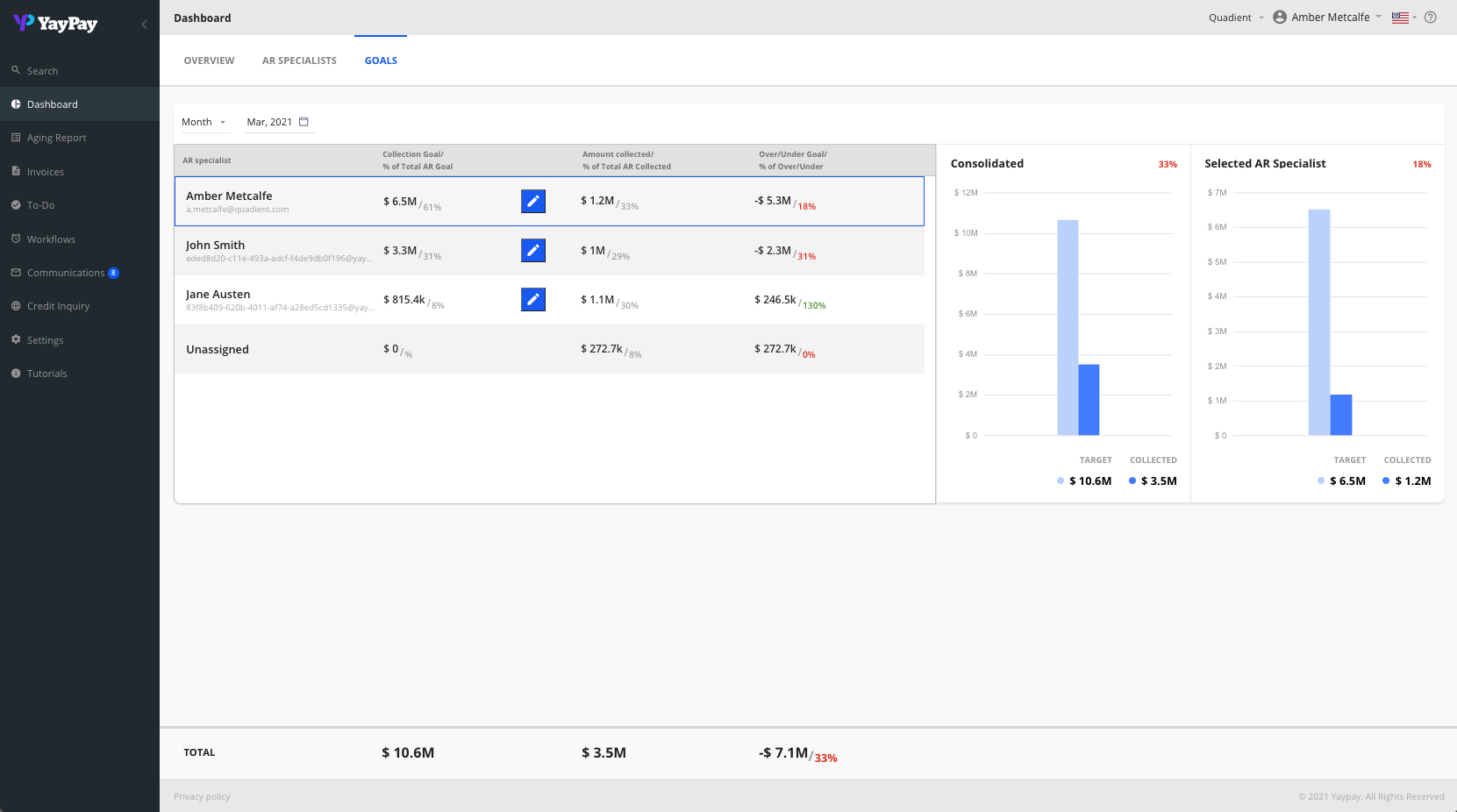Expand the Quadient company dropdown

pyautogui.click(x=1235, y=18)
